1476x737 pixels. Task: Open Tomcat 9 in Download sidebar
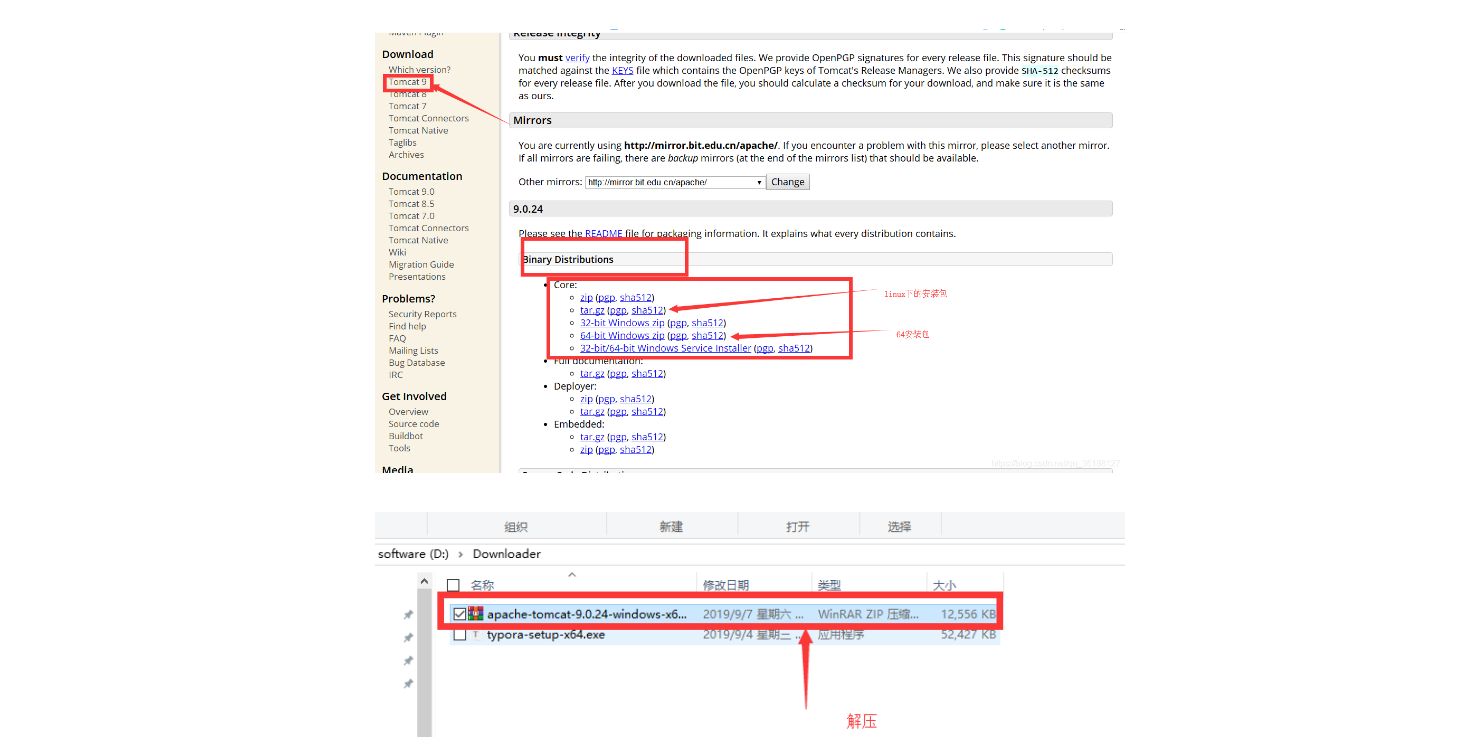408,82
